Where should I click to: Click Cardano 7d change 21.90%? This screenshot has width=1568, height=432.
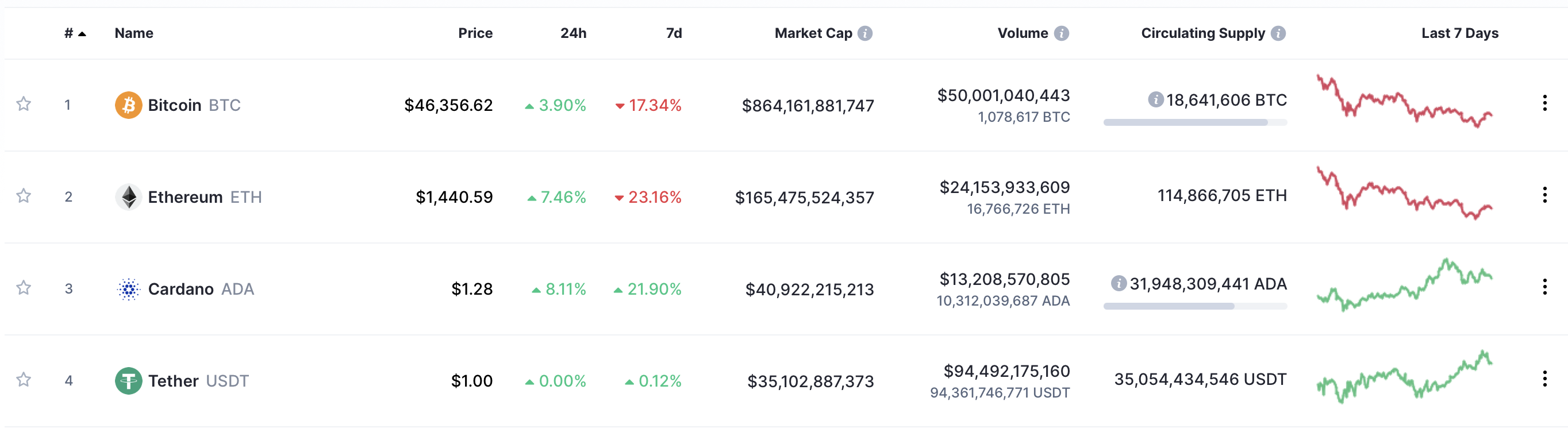point(648,289)
